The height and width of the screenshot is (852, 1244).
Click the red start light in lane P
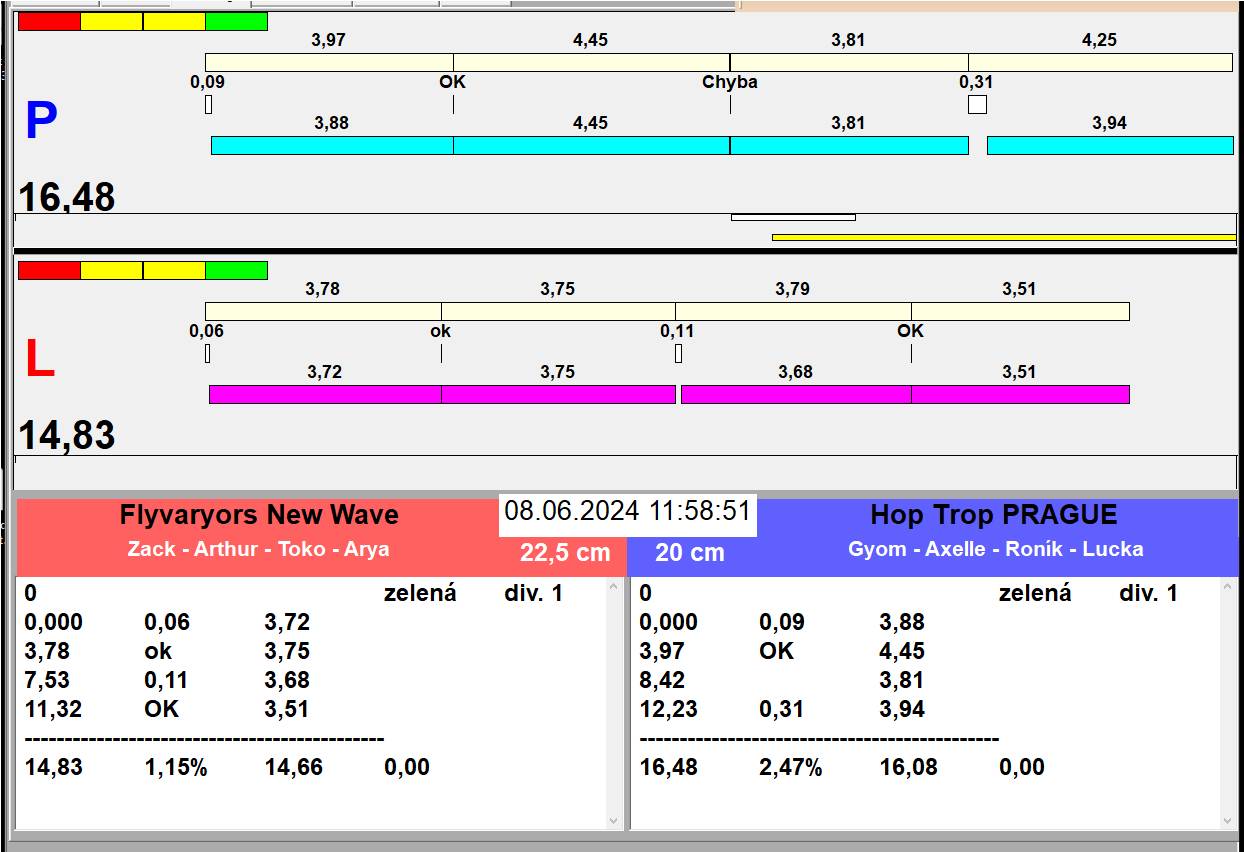pos(49,21)
